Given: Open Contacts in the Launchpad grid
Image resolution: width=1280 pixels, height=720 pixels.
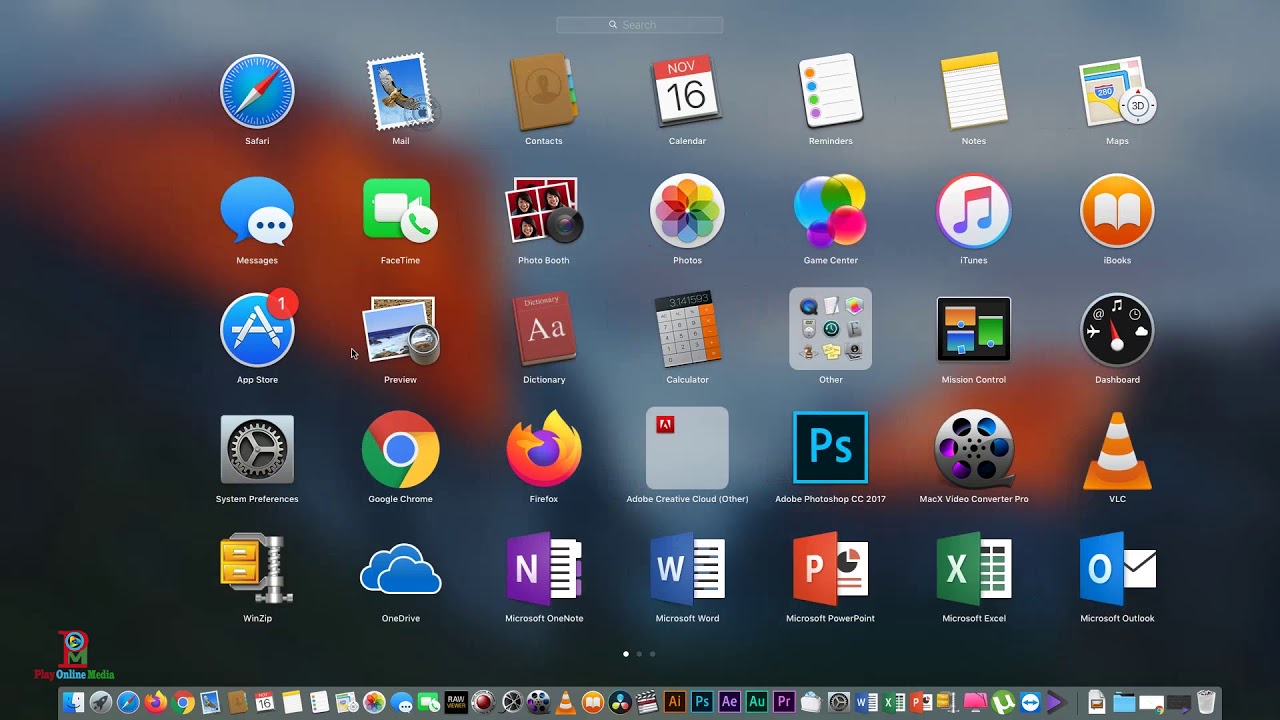Looking at the screenshot, I should [x=543, y=92].
